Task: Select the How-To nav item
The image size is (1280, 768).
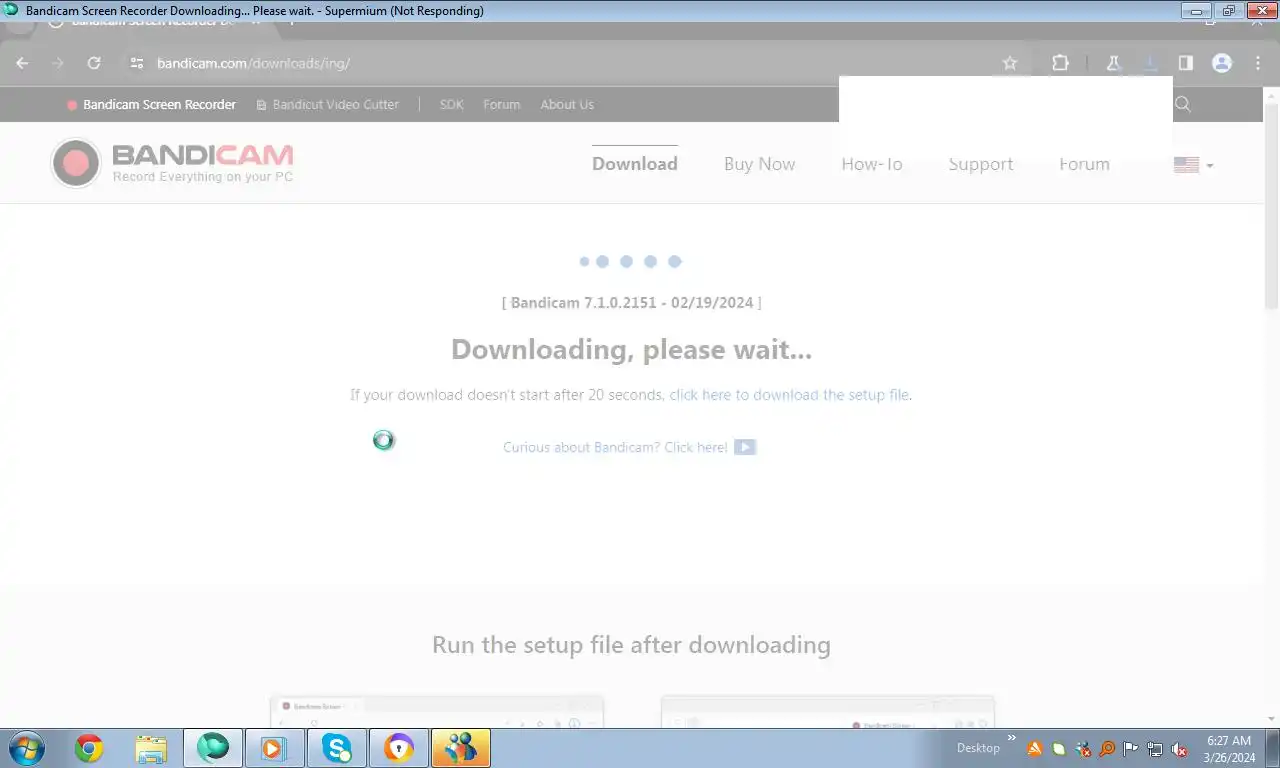Action: pos(872,164)
